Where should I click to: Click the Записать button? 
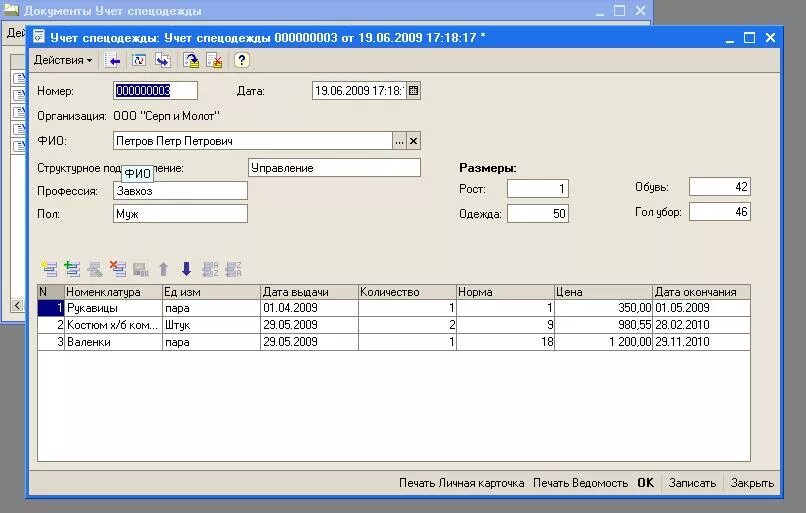point(692,483)
